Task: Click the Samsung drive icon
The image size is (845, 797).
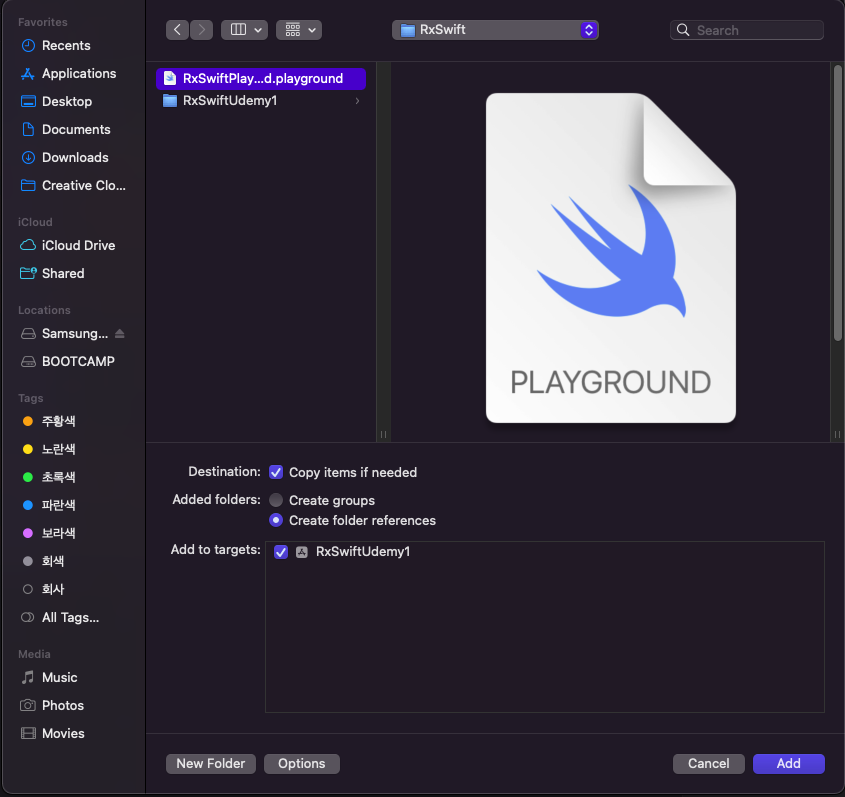Action: point(28,334)
